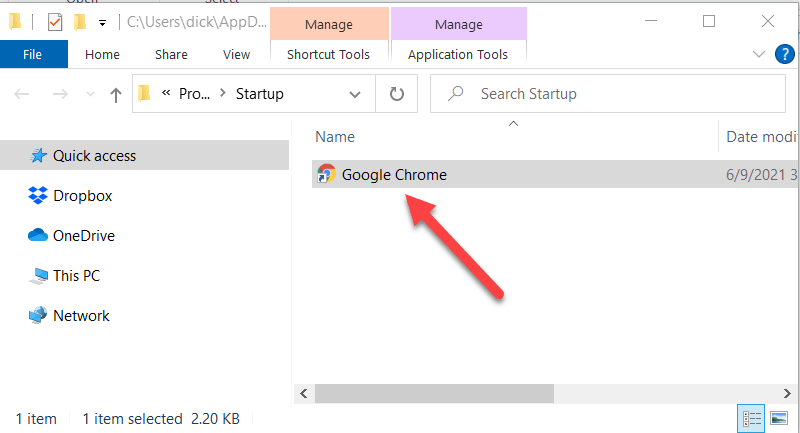Open the File menu
This screenshot has width=800, height=433.
33,55
